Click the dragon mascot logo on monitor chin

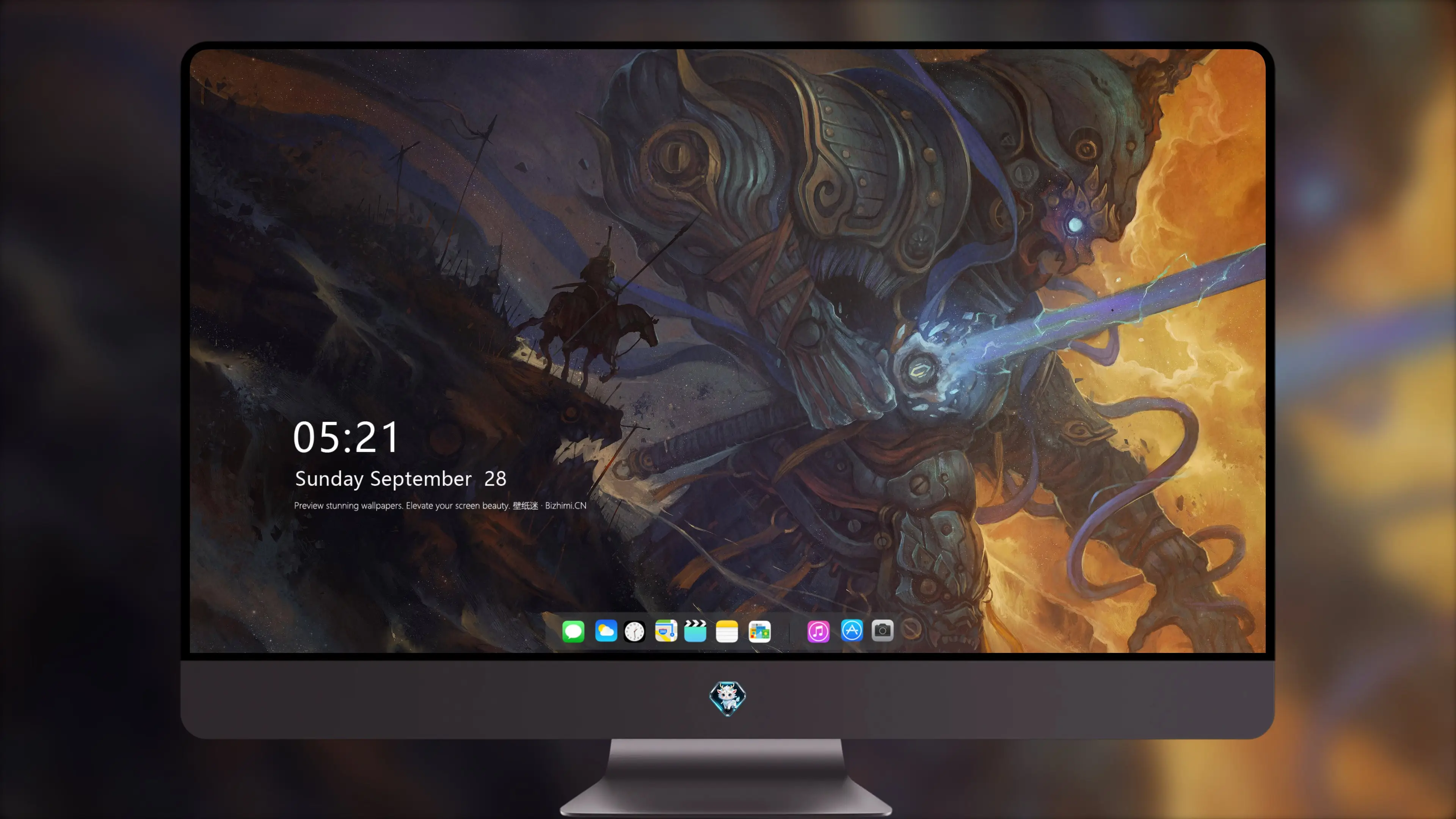tap(728, 698)
